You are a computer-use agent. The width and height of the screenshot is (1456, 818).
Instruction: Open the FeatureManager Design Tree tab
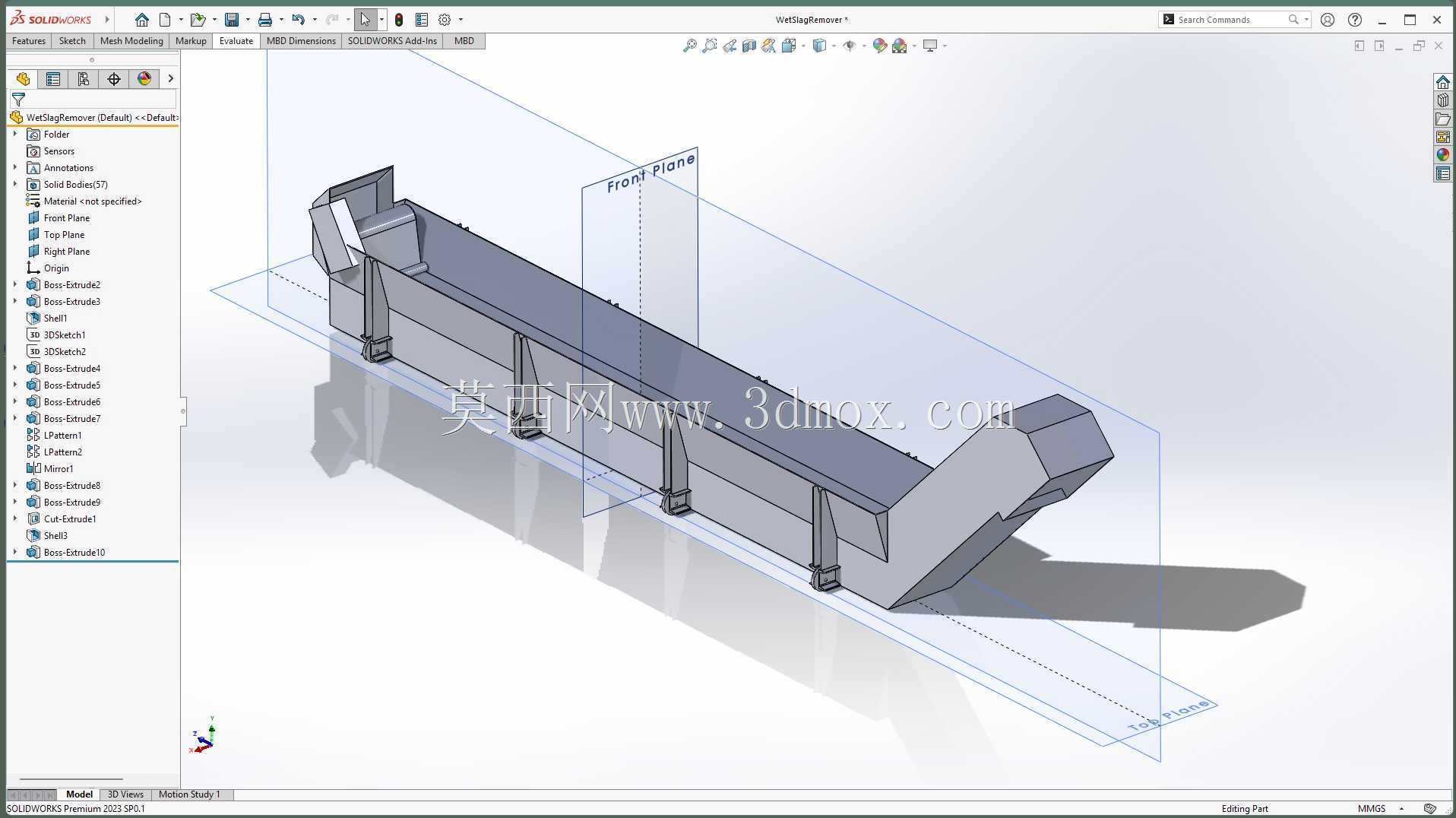tap(23, 79)
